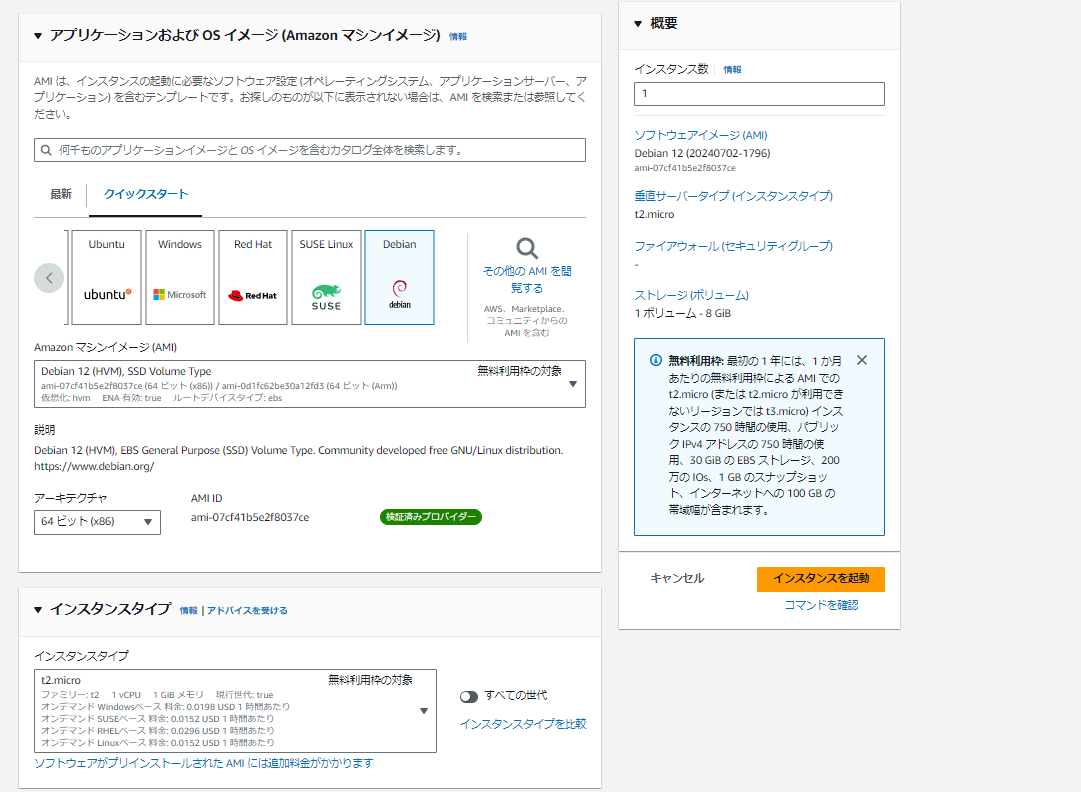Open the Debian 12 AMI dropdown
The height and width of the screenshot is (792, 1081).
pyautogui.click(x=310, y=384)
